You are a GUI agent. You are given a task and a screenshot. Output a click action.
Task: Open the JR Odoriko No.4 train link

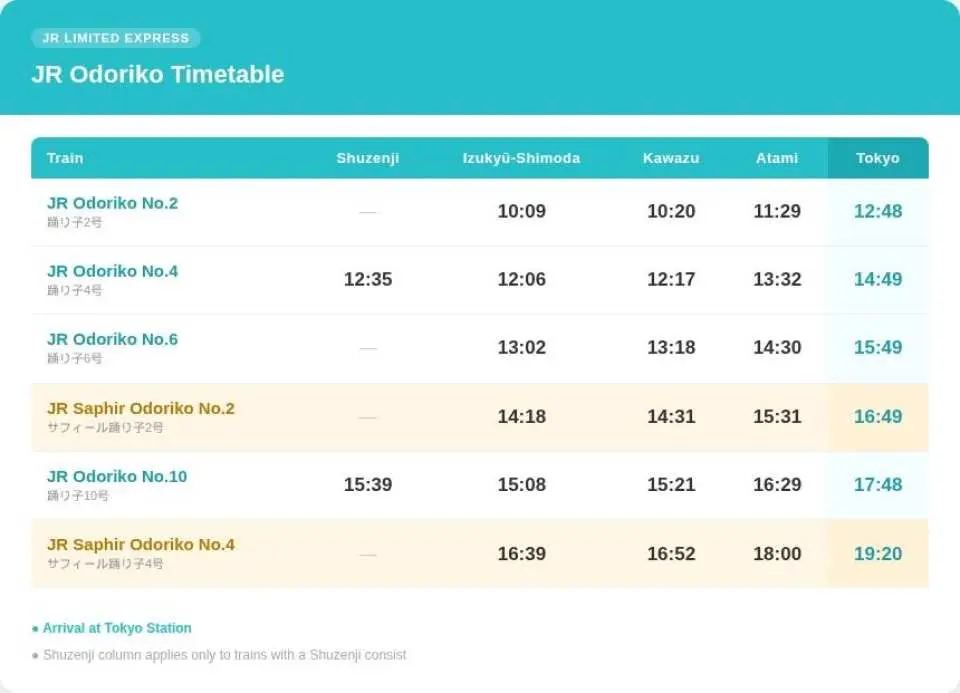coord(113,271)
